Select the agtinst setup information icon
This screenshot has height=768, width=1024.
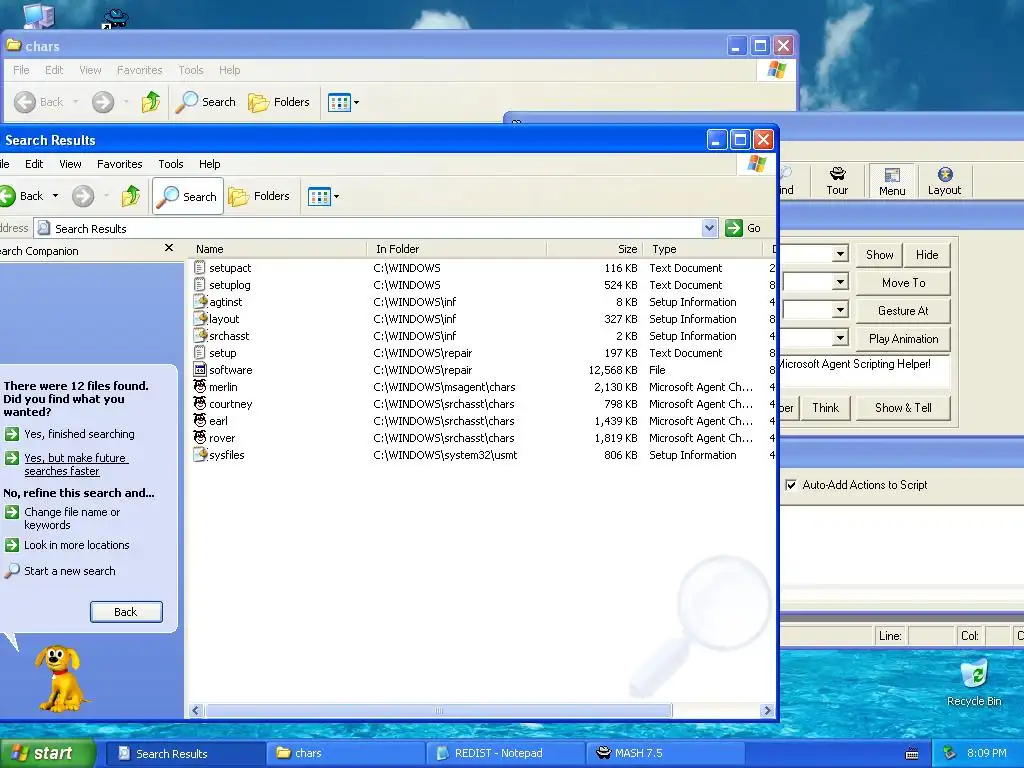point(200,302)
